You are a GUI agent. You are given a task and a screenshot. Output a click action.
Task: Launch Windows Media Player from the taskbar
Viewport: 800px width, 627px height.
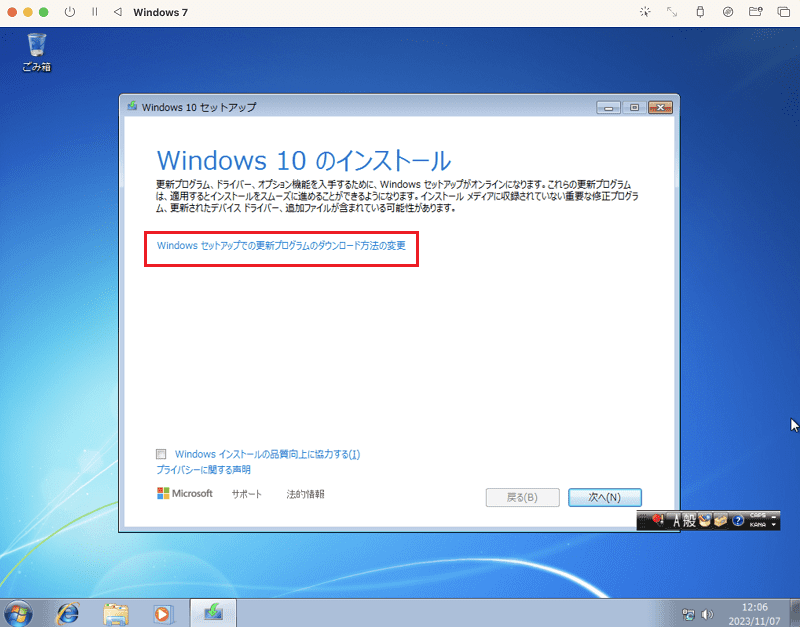point(163,613)
